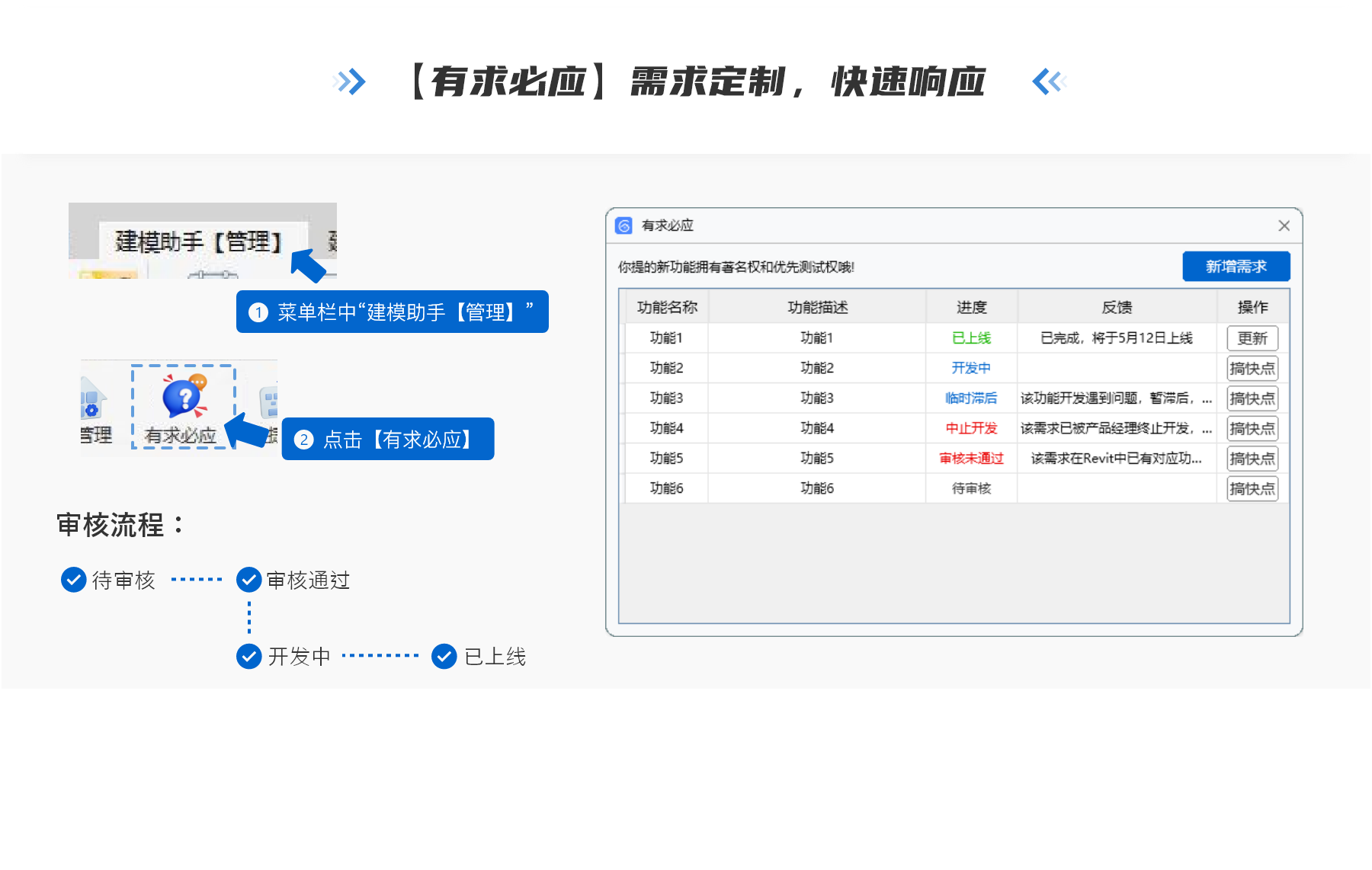Click the 有求必应 dialog title logo icon

(x=623, y=225)
